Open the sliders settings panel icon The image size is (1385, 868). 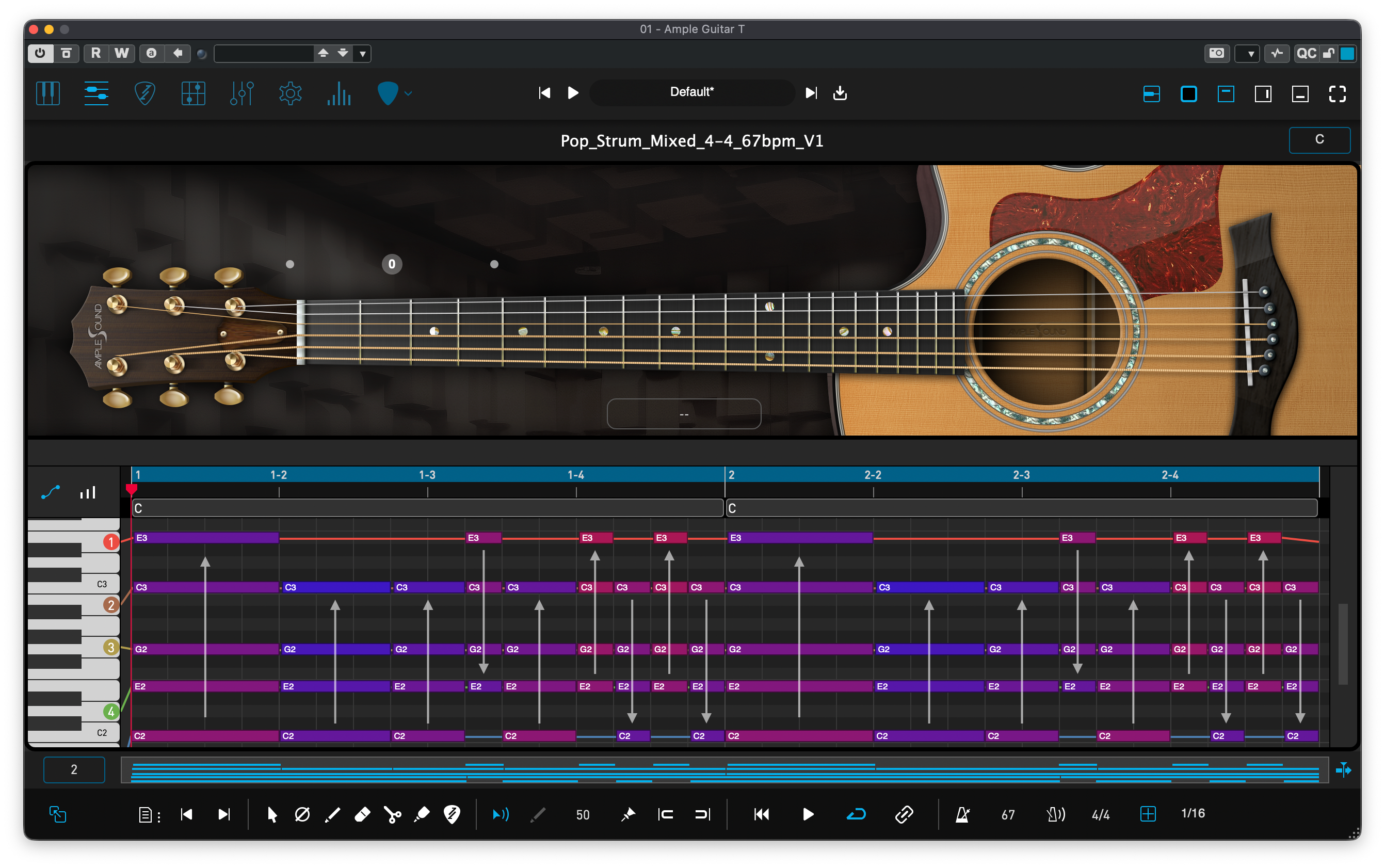click(96, 93)
